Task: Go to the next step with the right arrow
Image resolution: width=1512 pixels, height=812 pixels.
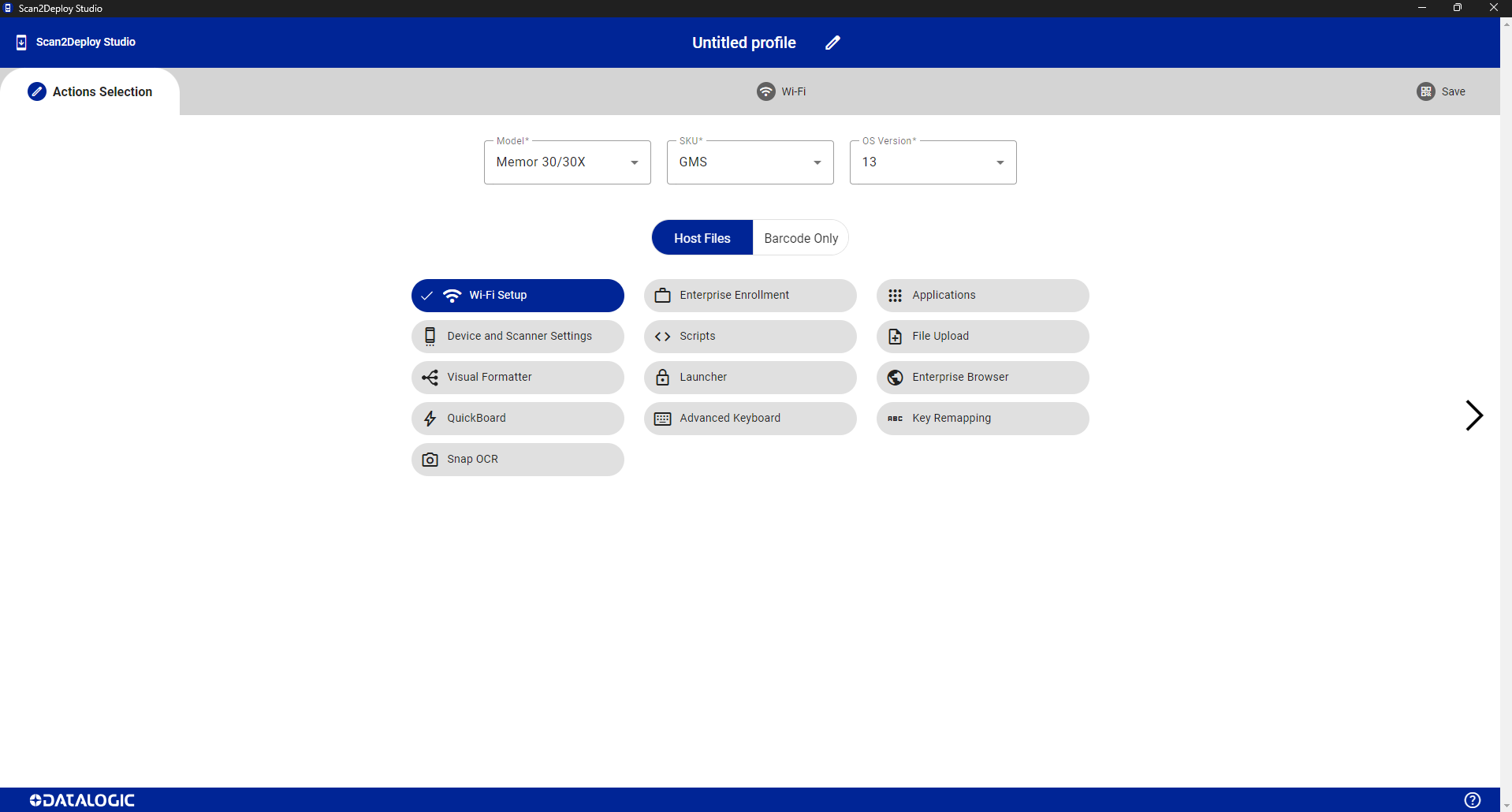Action: 1474,415
